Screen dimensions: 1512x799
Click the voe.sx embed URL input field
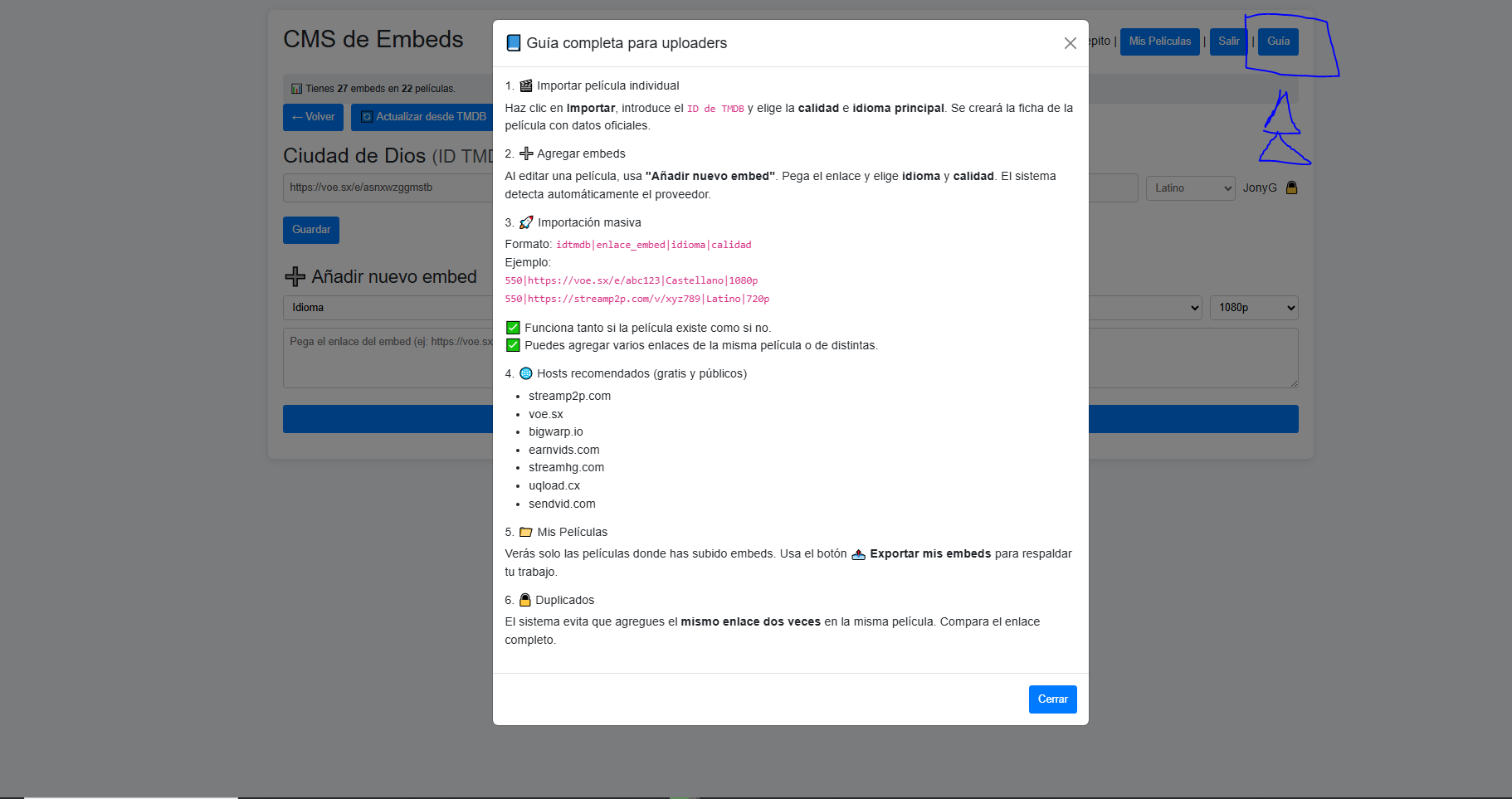[x=388, y=188]
